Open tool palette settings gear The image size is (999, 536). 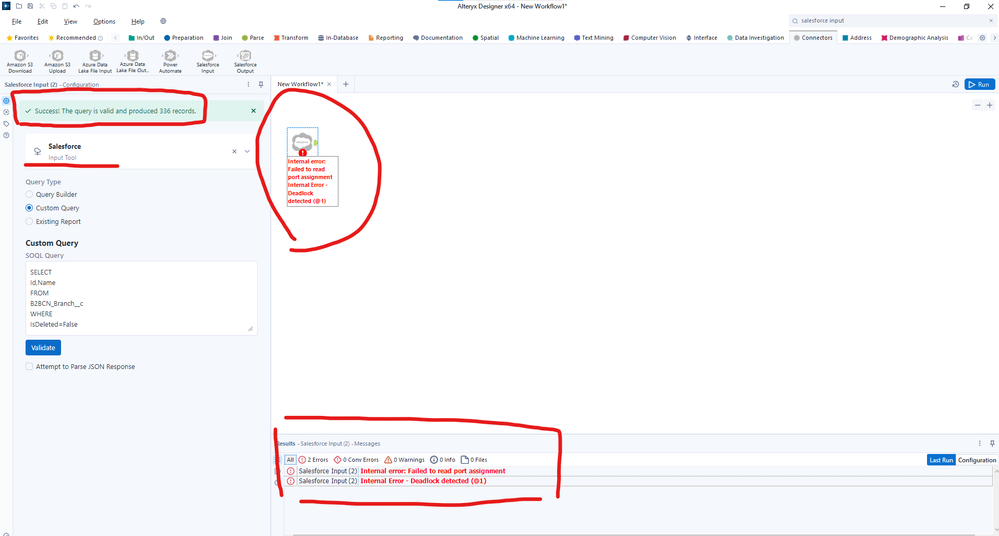pos(982,38)
